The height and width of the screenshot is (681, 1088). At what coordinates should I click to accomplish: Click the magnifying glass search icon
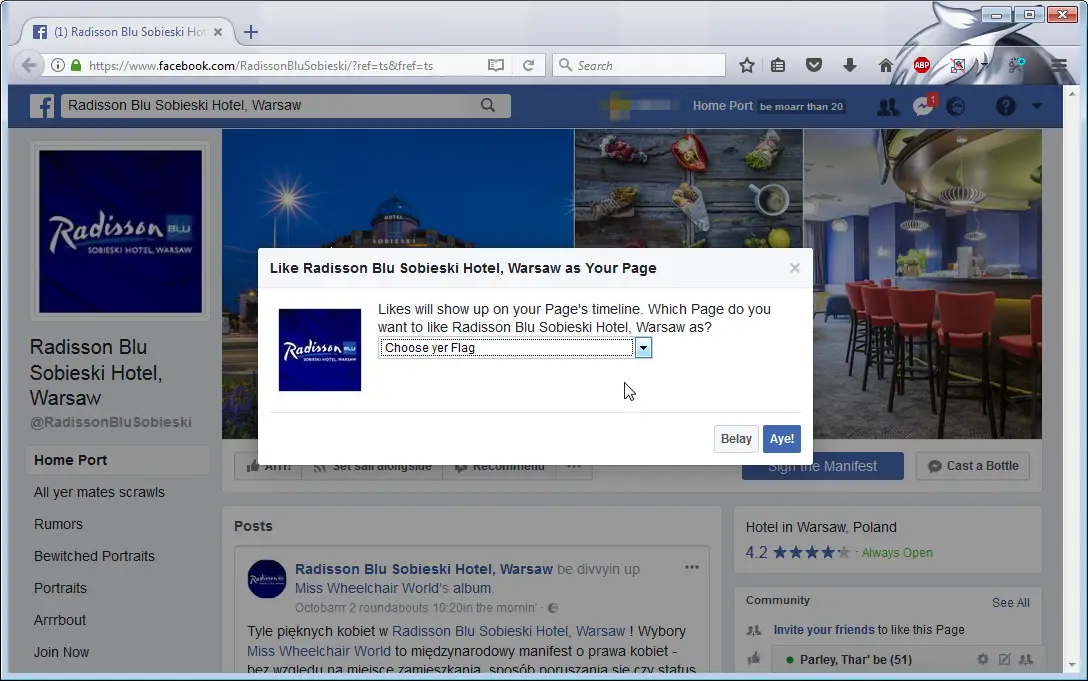pyautogui.click(x=488, y=105)
